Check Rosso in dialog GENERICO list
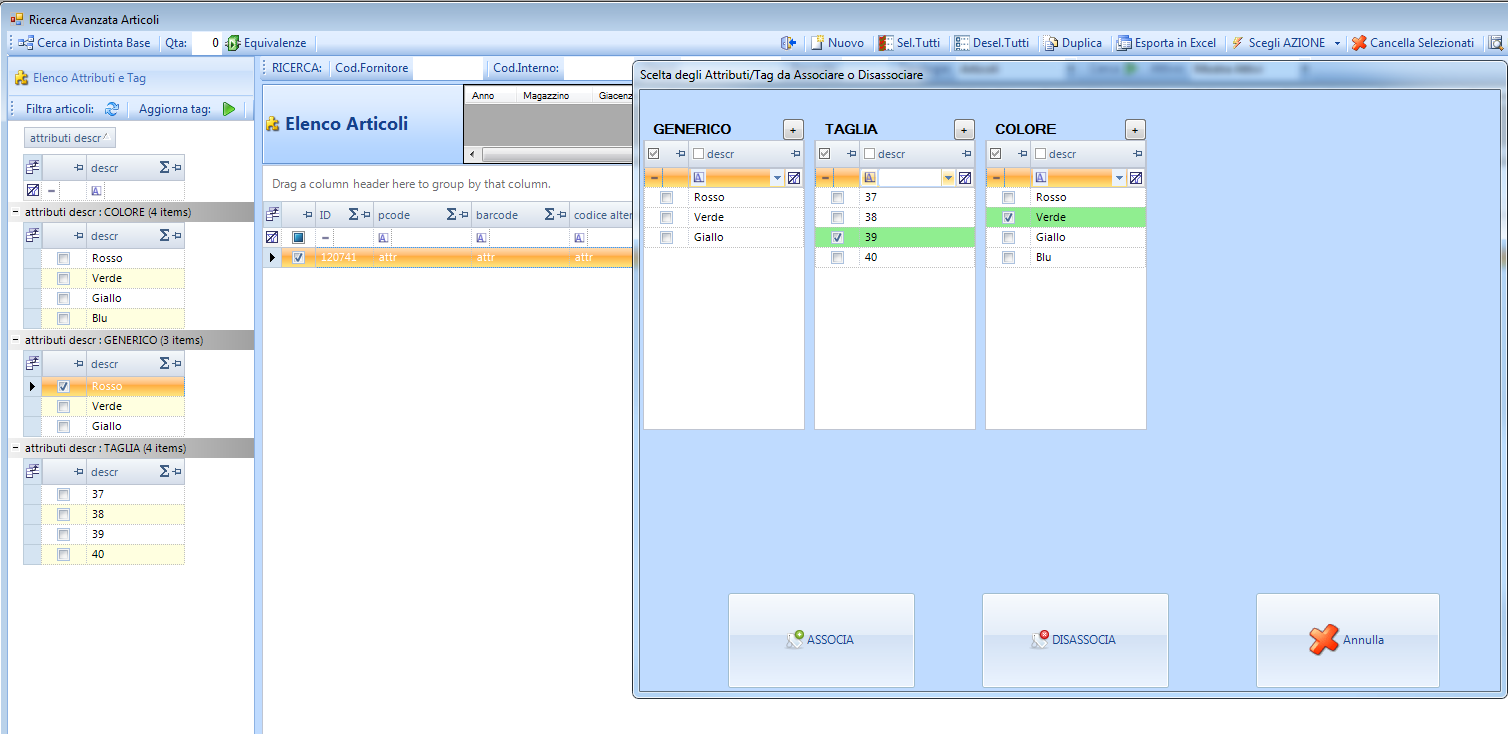1508x734 pixels. [x=666, y=197]
